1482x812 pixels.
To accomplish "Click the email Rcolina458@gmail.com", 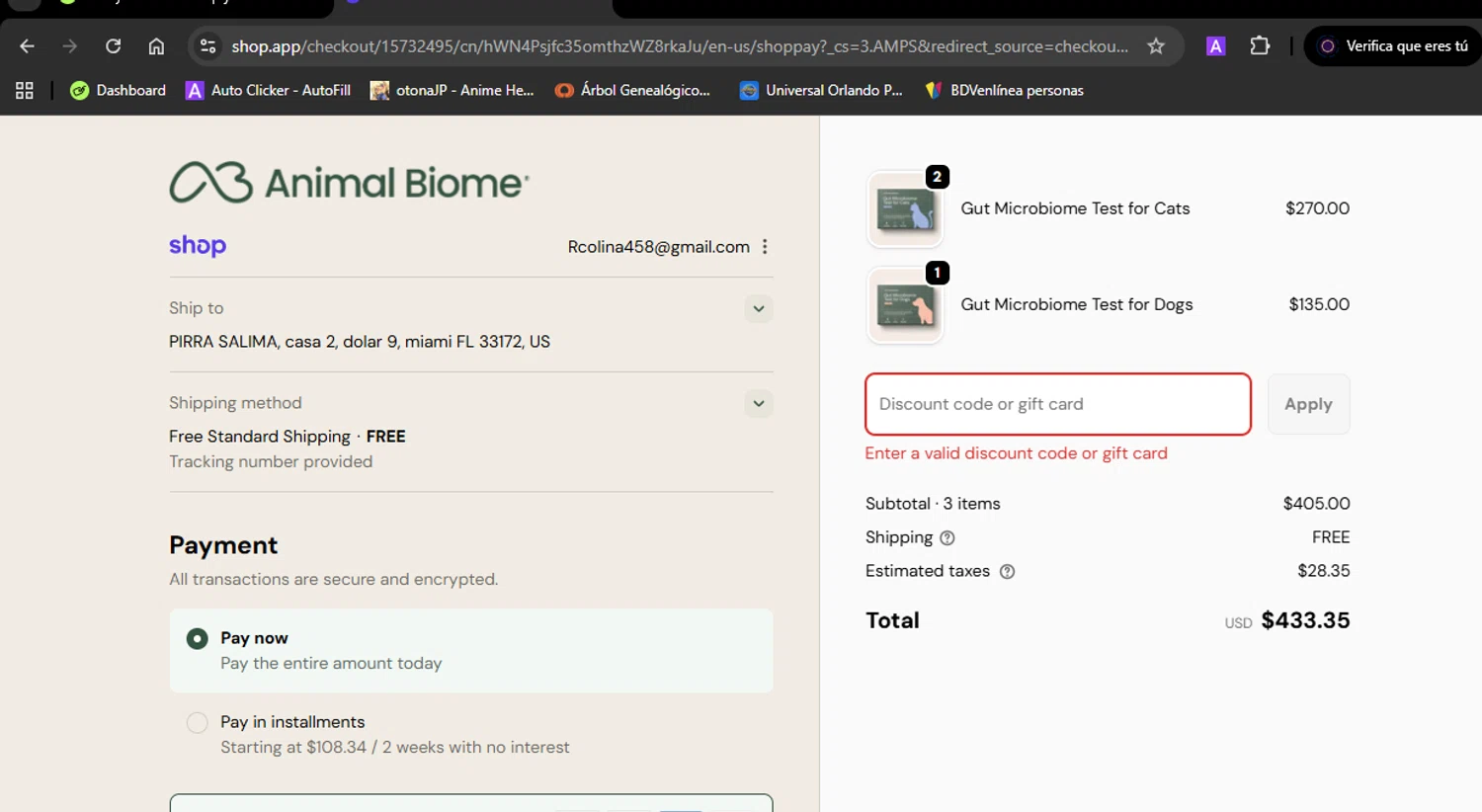I will (658, 247).
